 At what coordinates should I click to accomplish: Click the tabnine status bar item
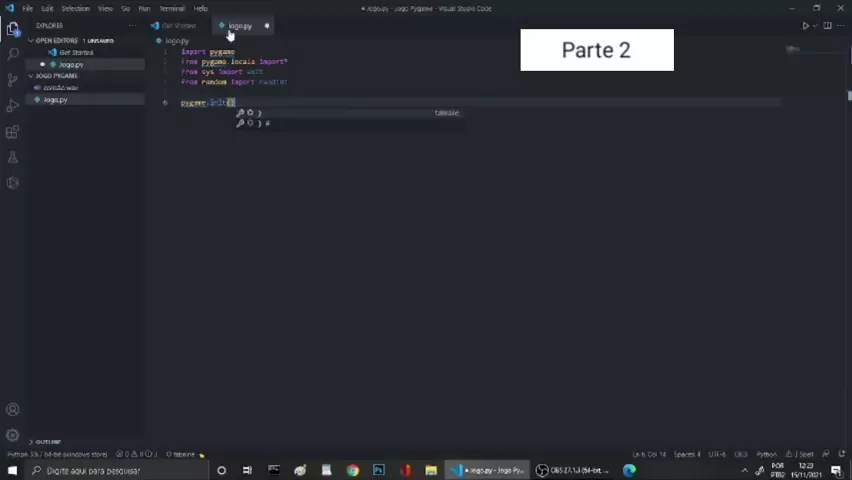coord(185,454)
